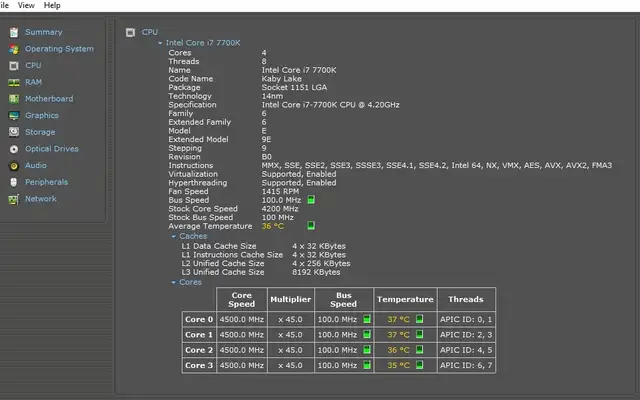Click 'L2 Unified Cache Size' label
The width and height of the screenshot is (640, 400).
coord(223,263)
